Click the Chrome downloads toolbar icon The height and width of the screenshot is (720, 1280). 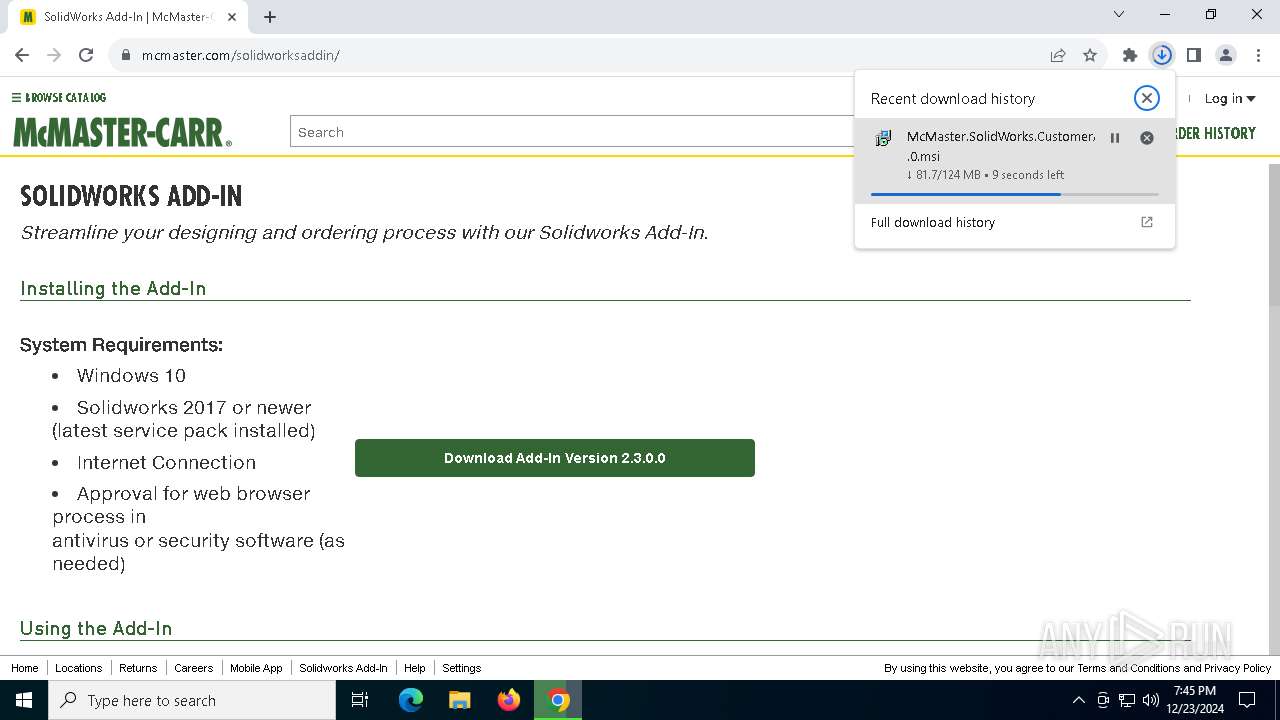[x=1162, y=55]
